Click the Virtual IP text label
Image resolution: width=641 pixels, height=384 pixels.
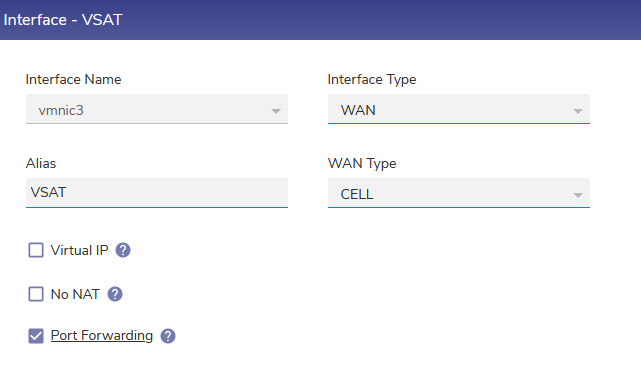click(79, 250)
